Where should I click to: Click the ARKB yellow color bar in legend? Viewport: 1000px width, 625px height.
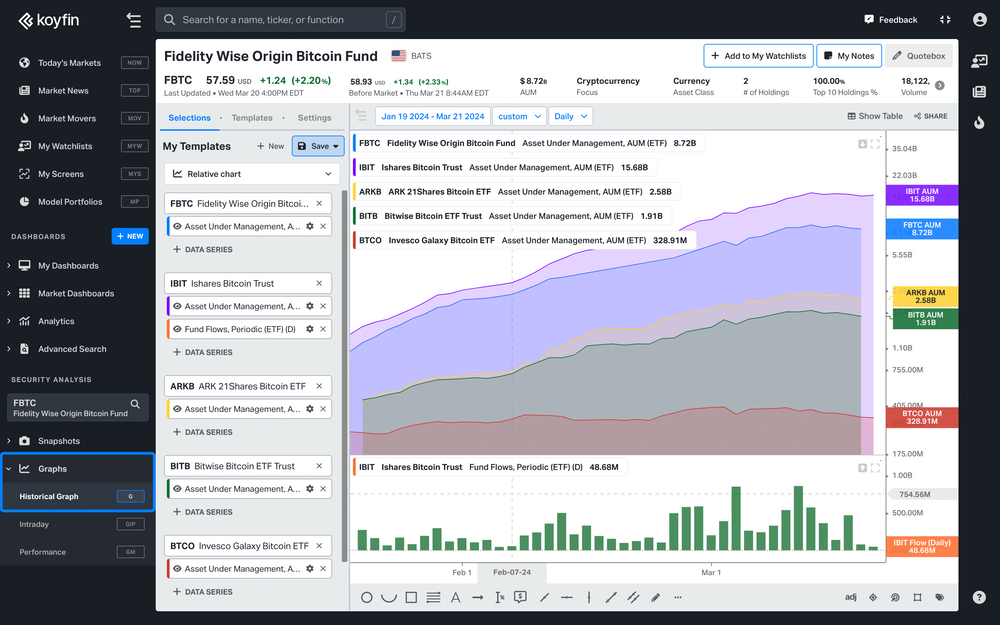coord(355,191)
